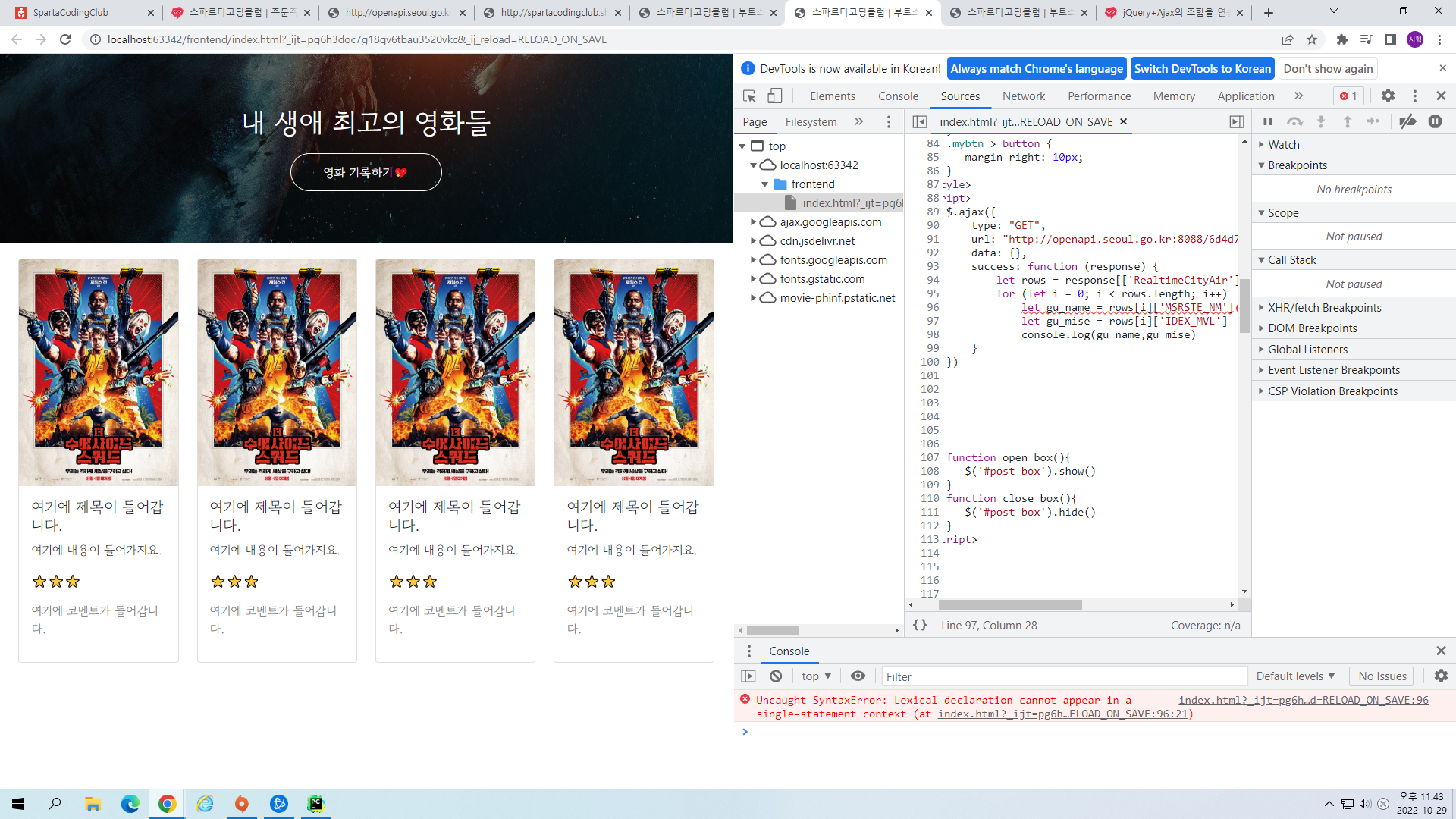Switch to the Elements tab
This screenshot has width=1456, height=819.
(832, 96)
